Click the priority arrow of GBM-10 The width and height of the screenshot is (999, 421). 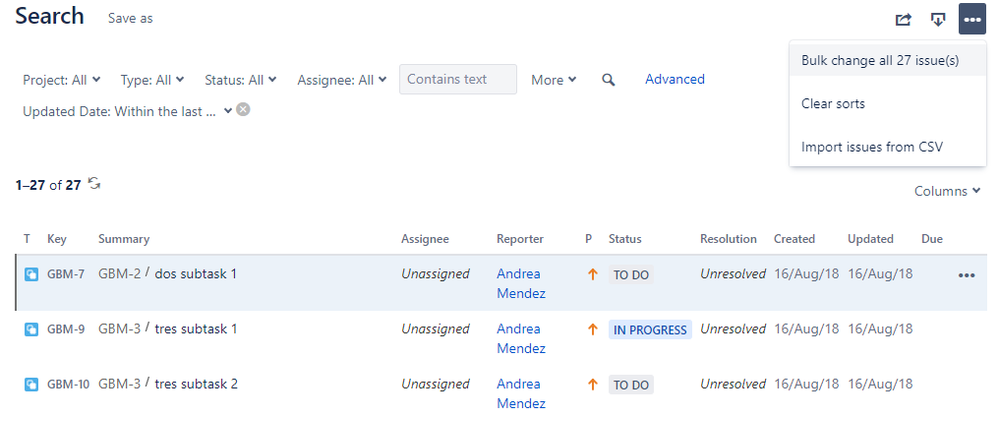tap(593, 385)
